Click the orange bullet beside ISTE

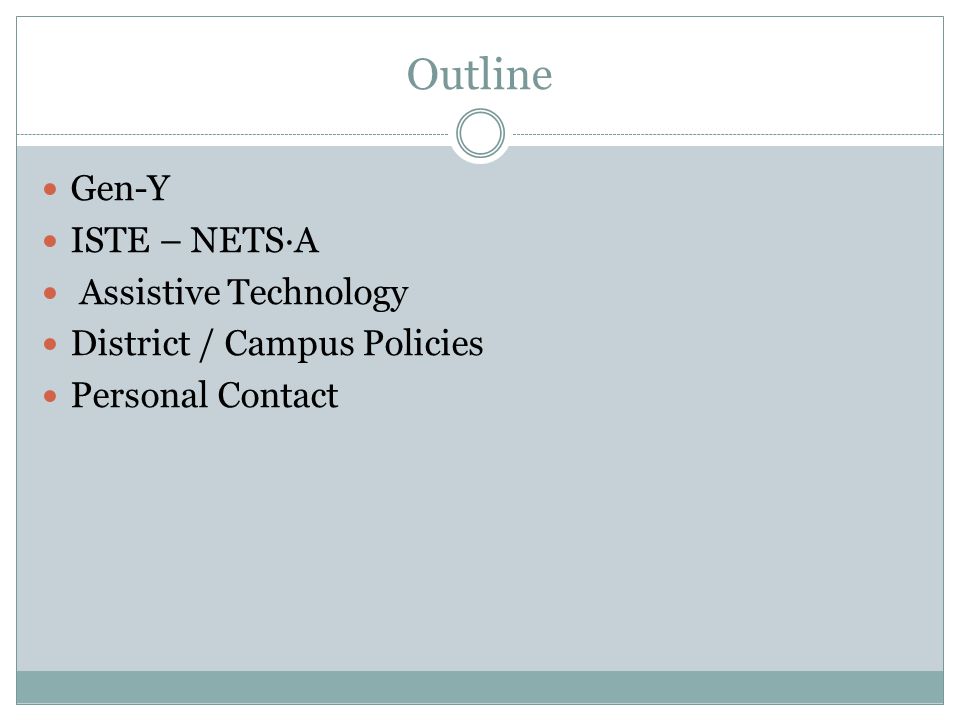[50, 241]
